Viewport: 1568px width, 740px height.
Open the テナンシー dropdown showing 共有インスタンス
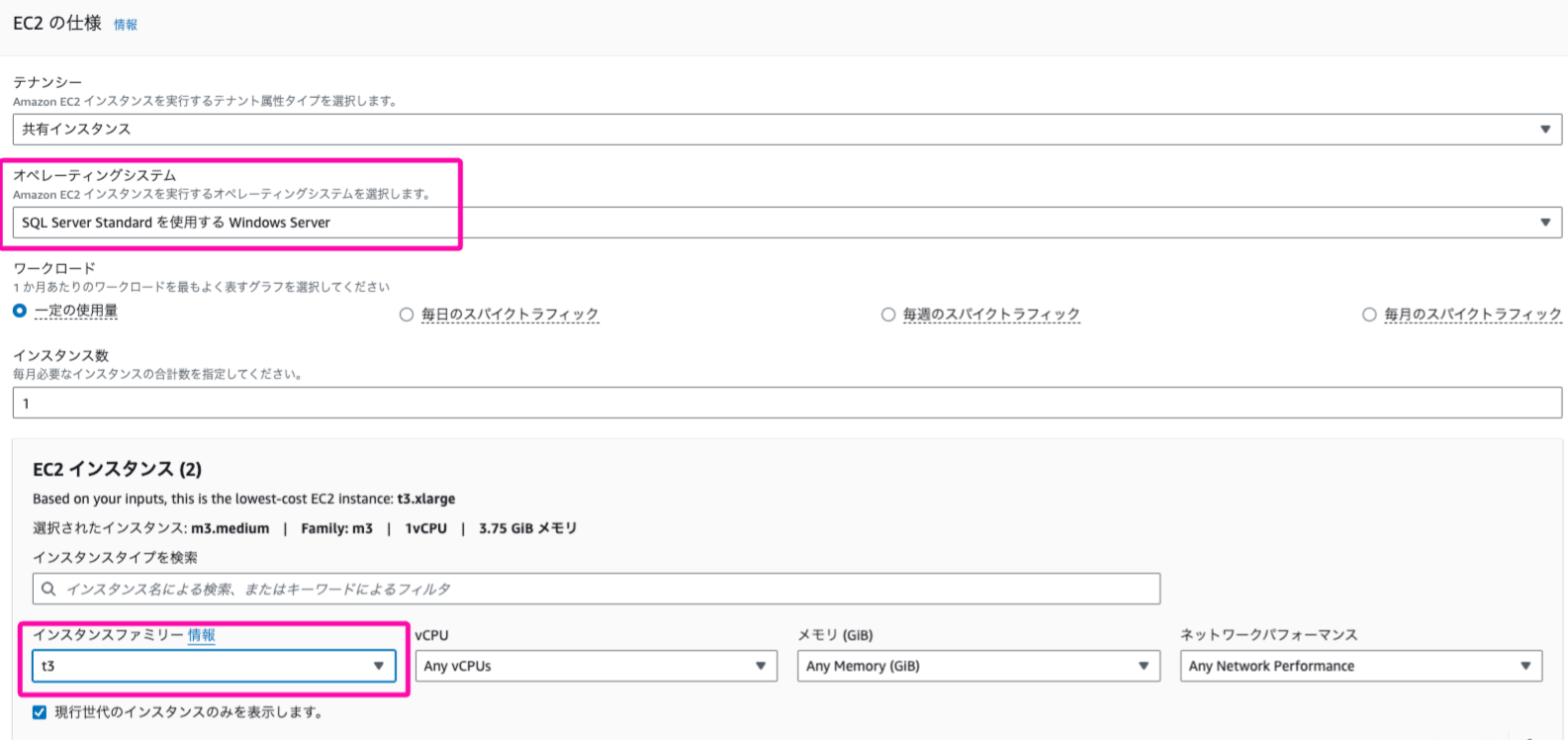786,129
